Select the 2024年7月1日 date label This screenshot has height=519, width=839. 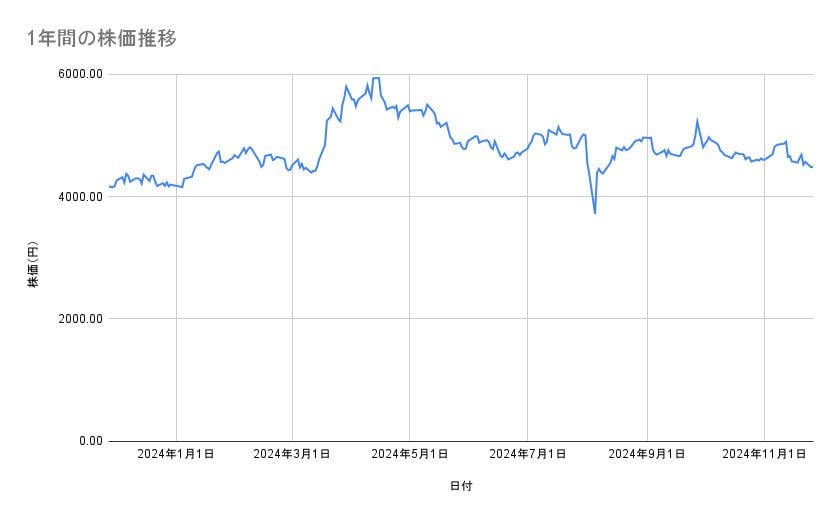[527, 454]
